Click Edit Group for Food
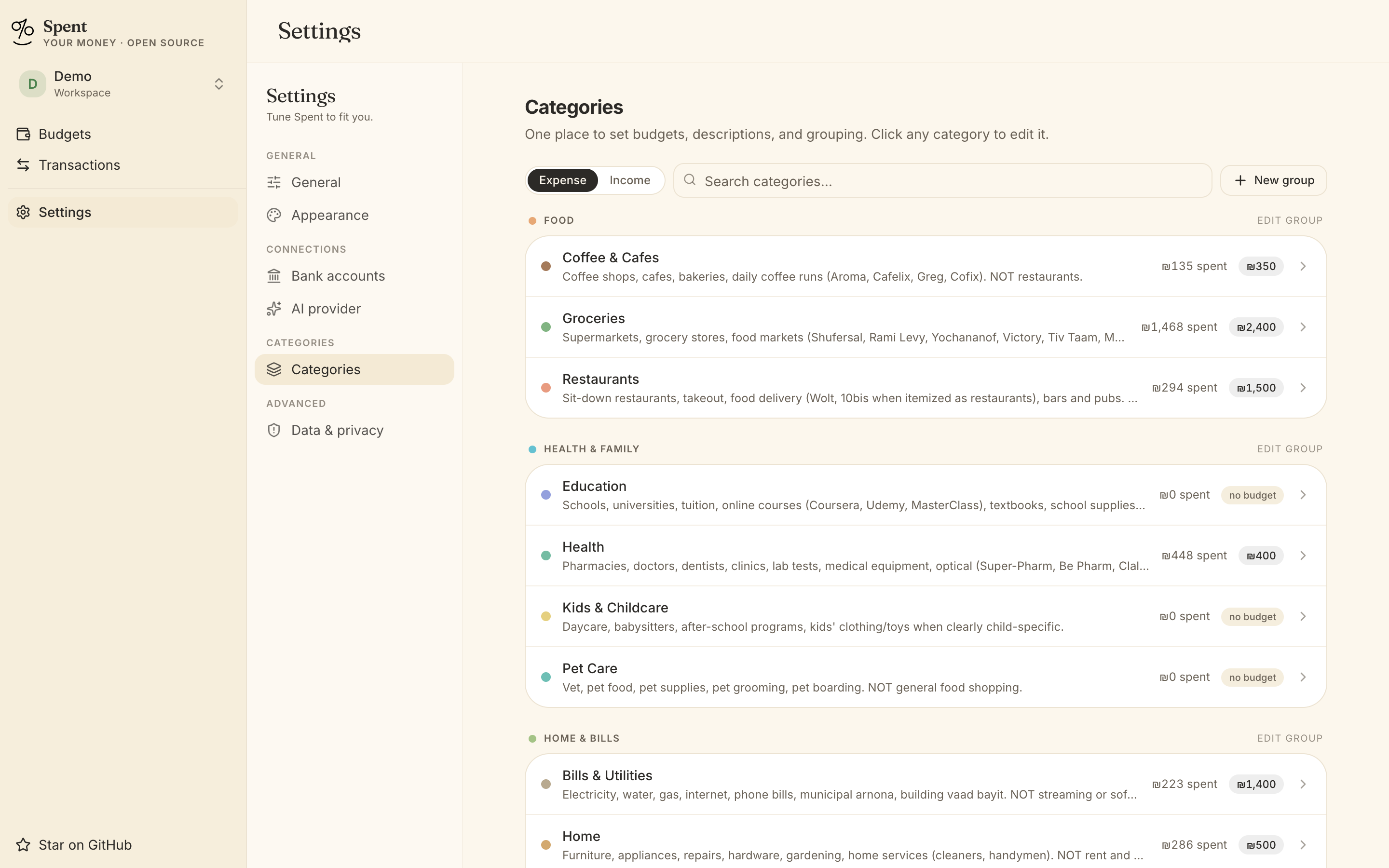The image size is (1389, 868). click(1290, 220)
